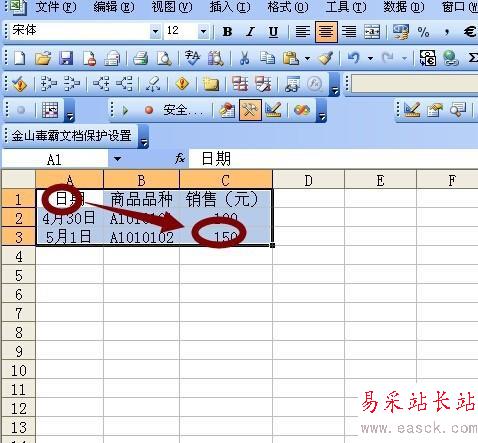Click Remove All Arrows icon
The height and width of the screenshot is (443, 478).
[x=153, y=84]
